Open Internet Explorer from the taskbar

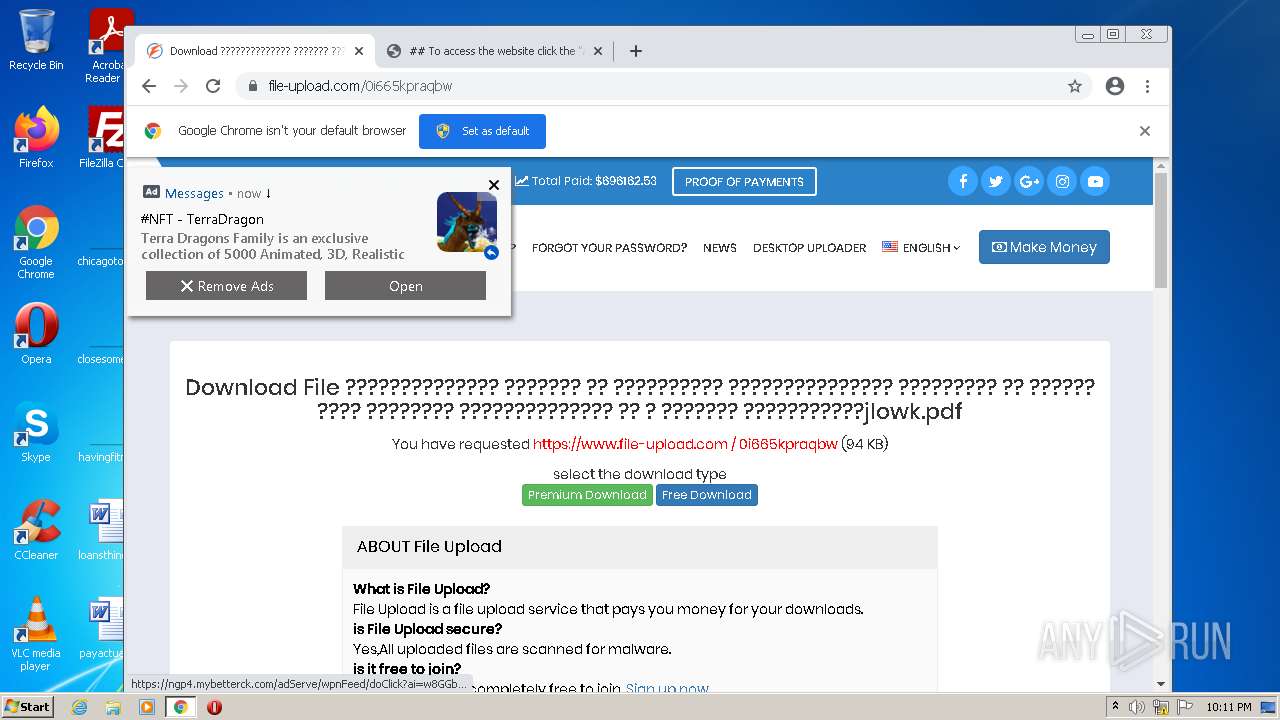click(x=79, y=707)
